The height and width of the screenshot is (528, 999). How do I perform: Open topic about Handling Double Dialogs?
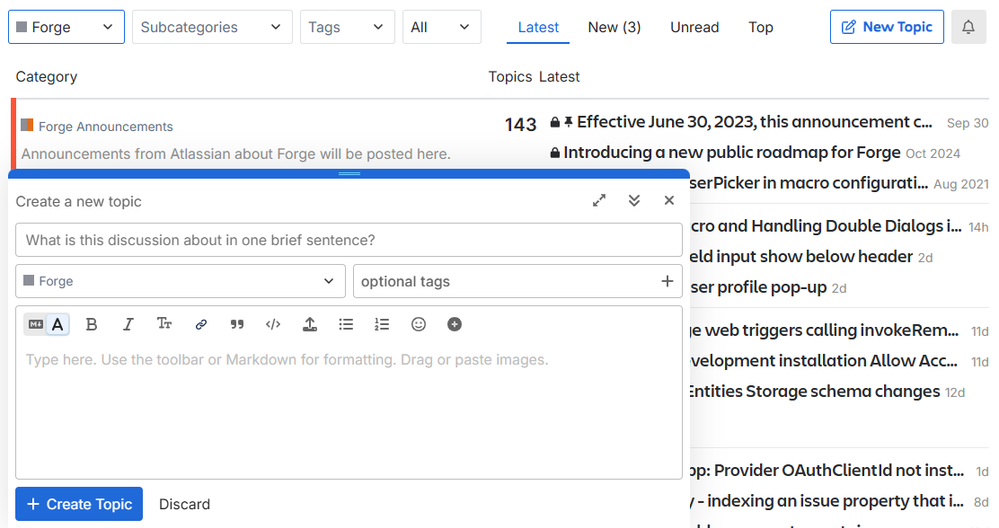(826, 226)
